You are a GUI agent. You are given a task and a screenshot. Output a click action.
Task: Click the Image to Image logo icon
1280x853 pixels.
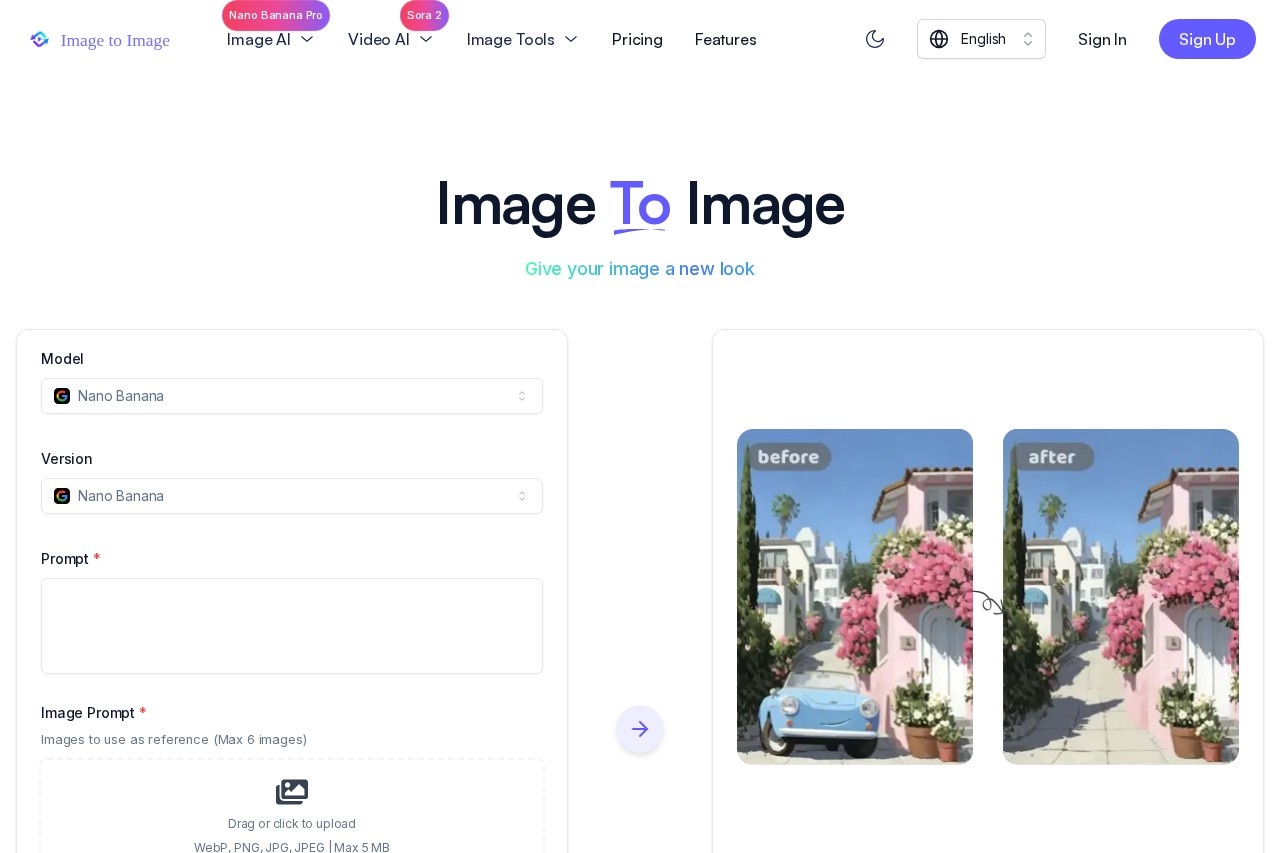pyautogui.click(x=40, y=39)
